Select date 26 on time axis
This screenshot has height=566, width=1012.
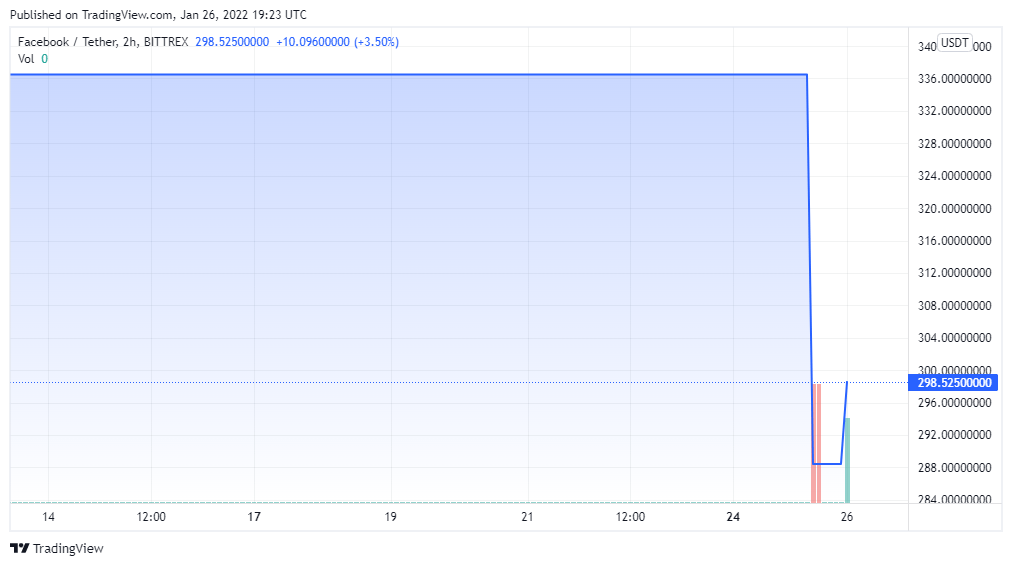pos(846,517)
